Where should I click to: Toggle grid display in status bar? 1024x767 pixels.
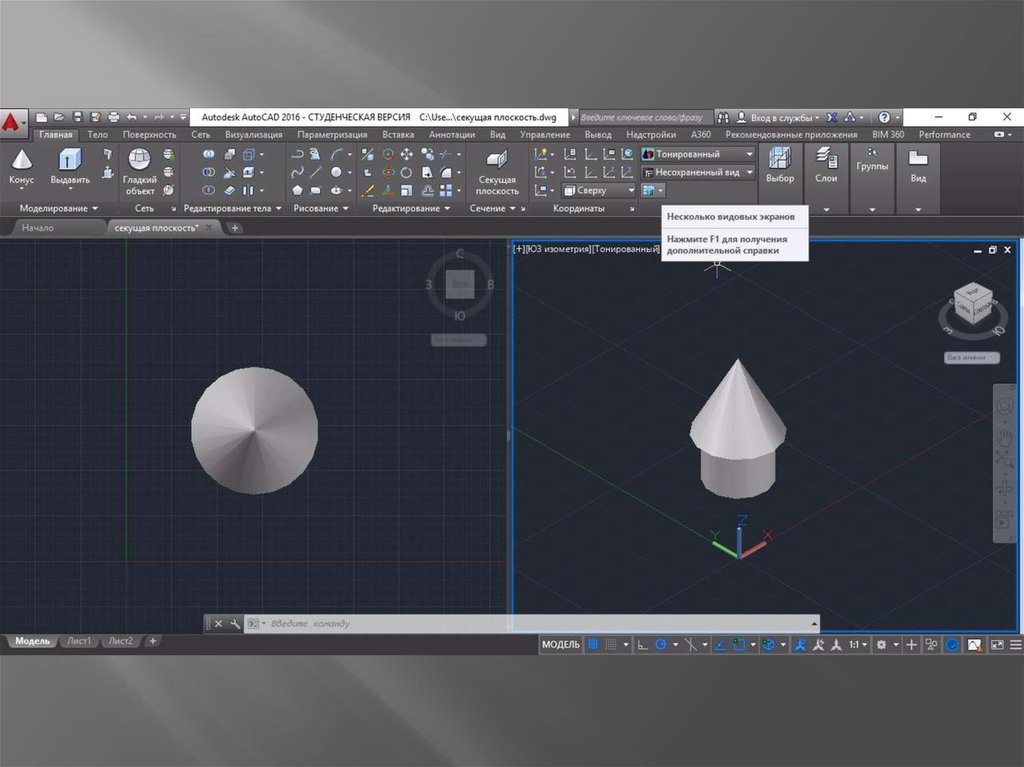click(593, 645)
